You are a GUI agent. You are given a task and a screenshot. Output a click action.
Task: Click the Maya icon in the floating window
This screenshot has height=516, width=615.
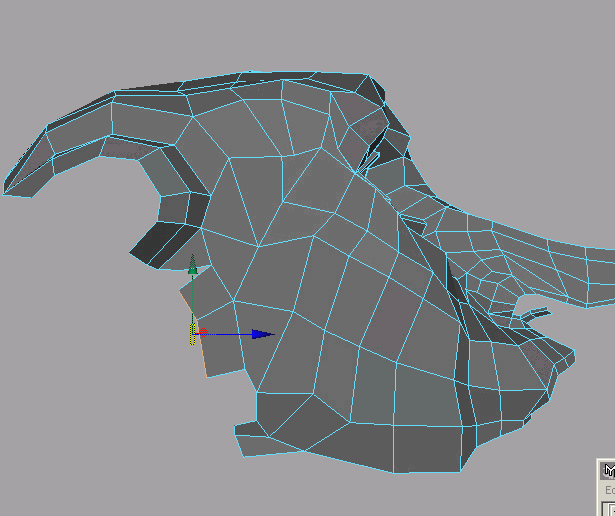607,470
